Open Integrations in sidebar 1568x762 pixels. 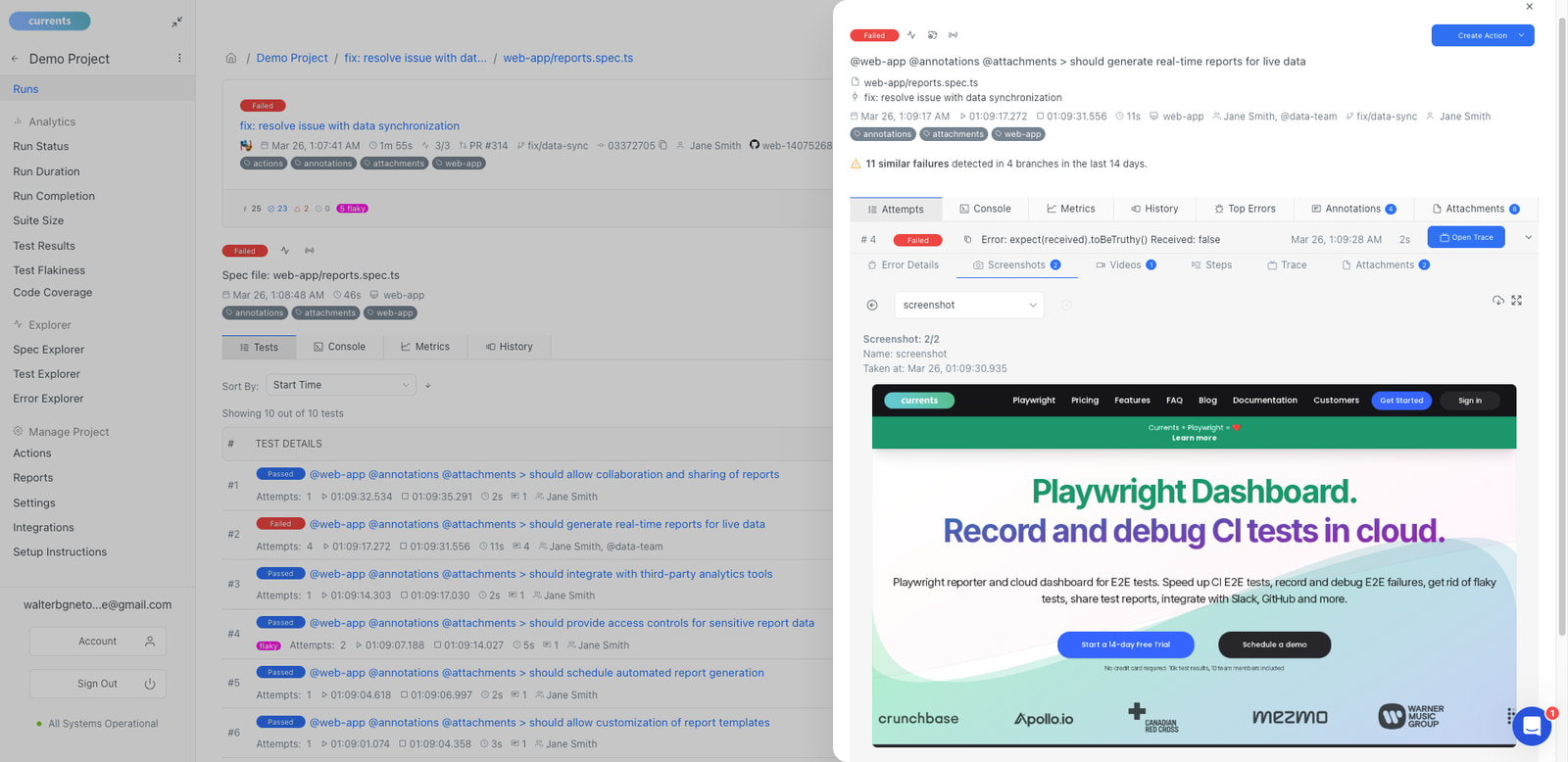coord(43,527)
